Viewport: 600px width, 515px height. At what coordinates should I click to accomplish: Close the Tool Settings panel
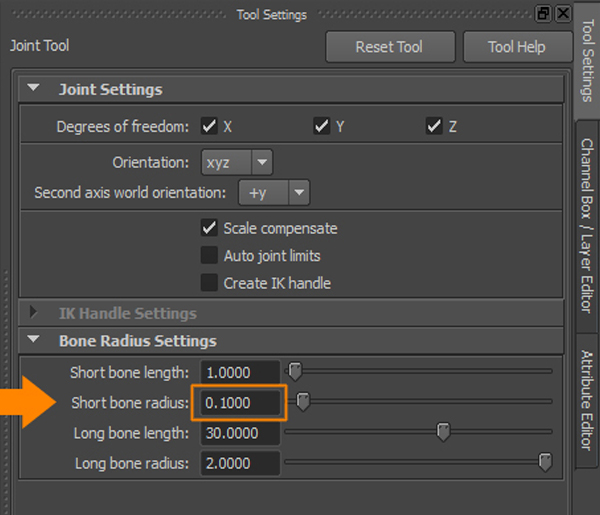[563, 14]
